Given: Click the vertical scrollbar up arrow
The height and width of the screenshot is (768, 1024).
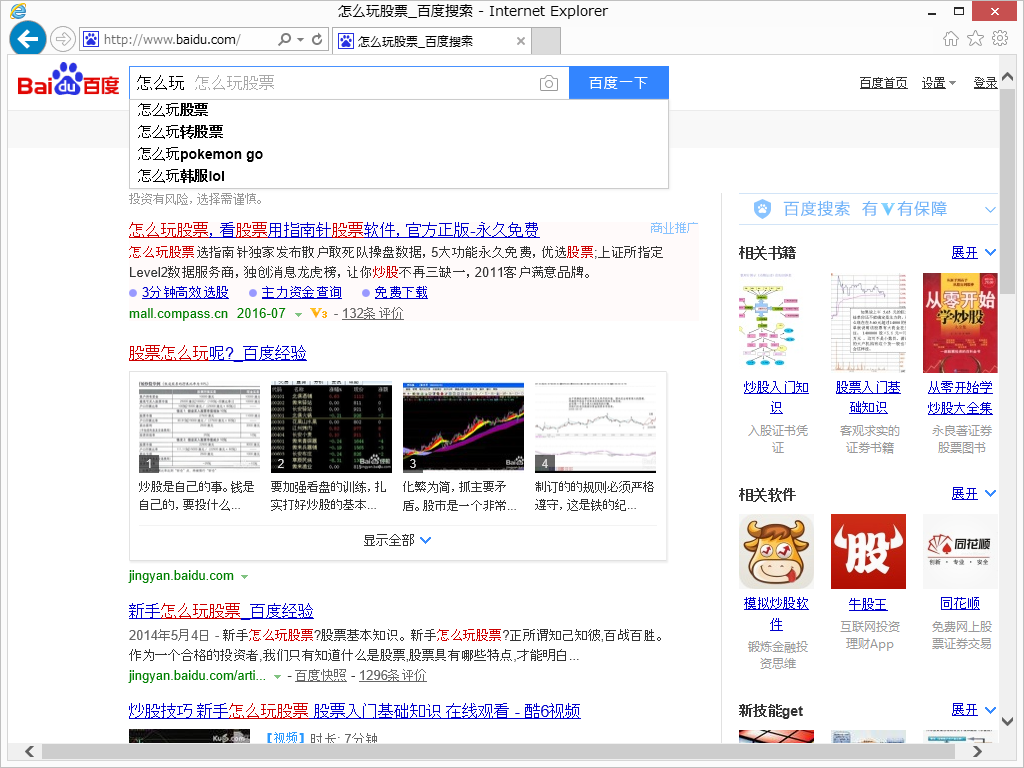Looking at the screenshot, I should coord(1007,77).
